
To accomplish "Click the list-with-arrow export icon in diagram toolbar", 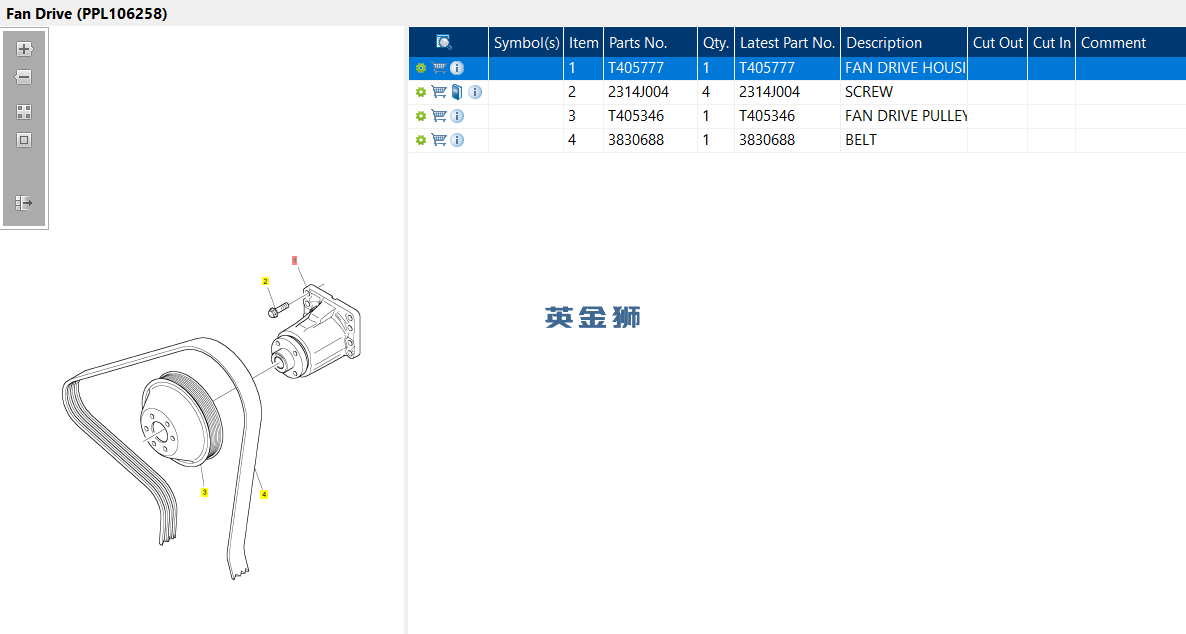I will [x=24, y=203].
